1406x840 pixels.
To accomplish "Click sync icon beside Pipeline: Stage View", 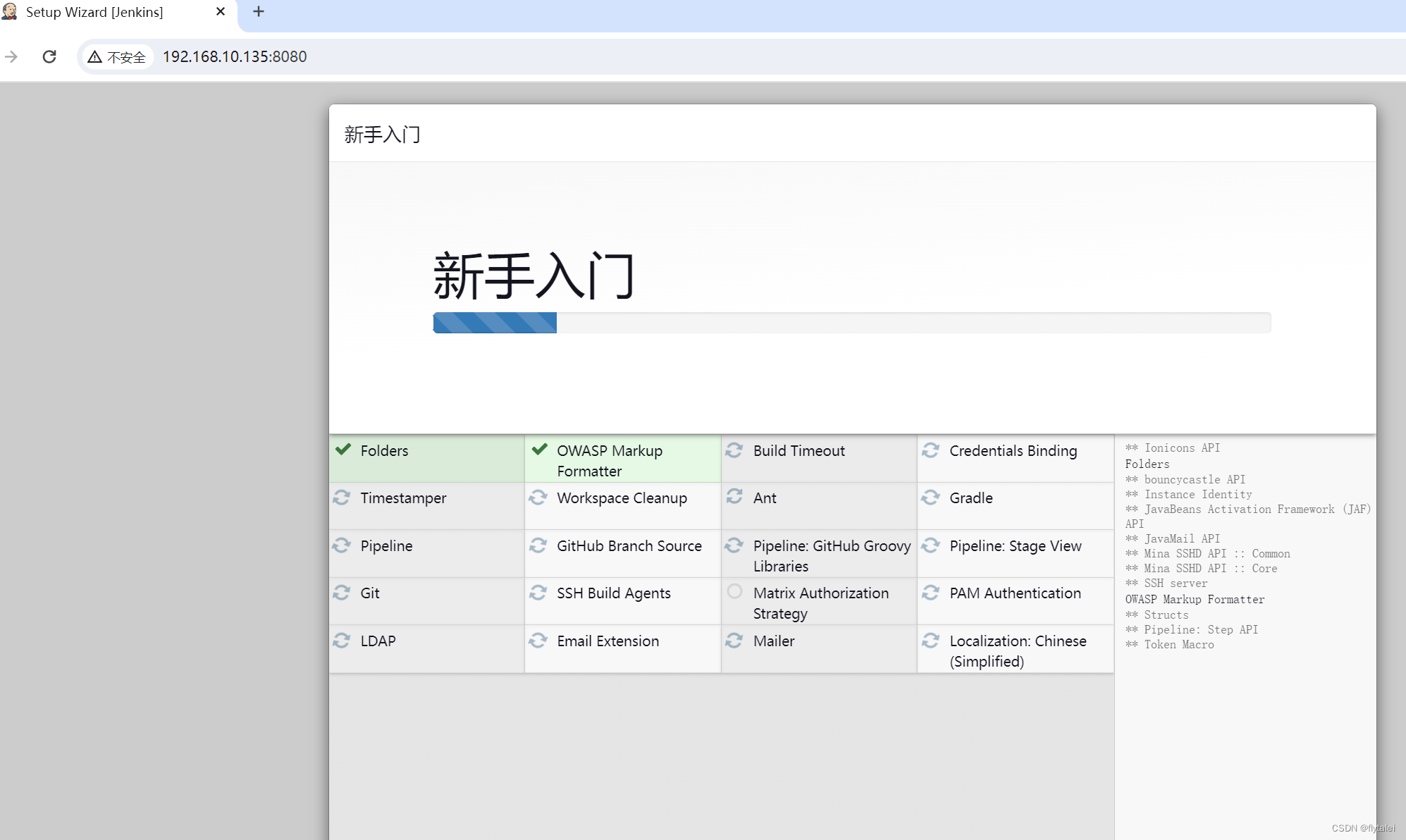I will click(930, 545).
